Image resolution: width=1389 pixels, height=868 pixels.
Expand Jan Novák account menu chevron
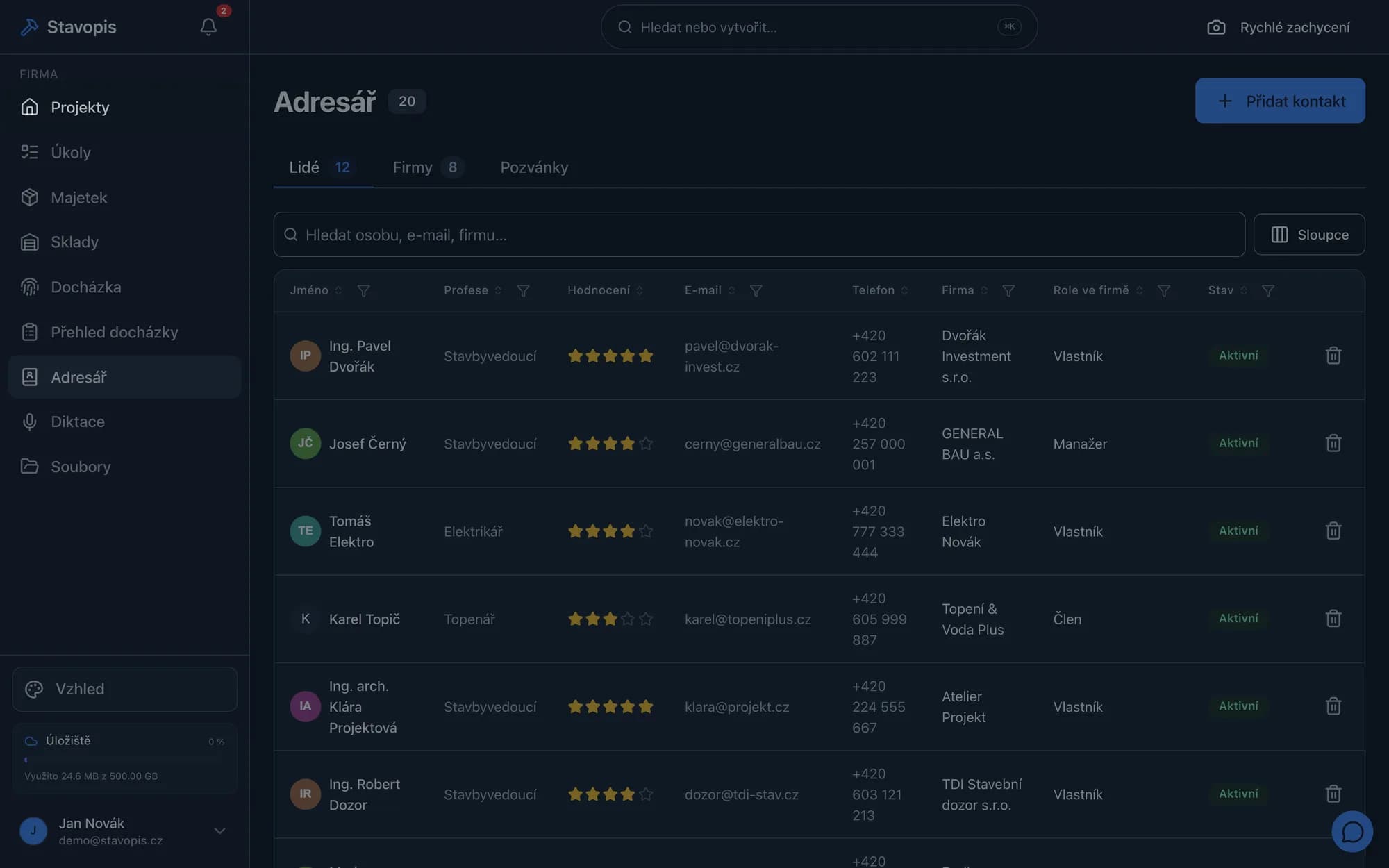tap(219, 831)
